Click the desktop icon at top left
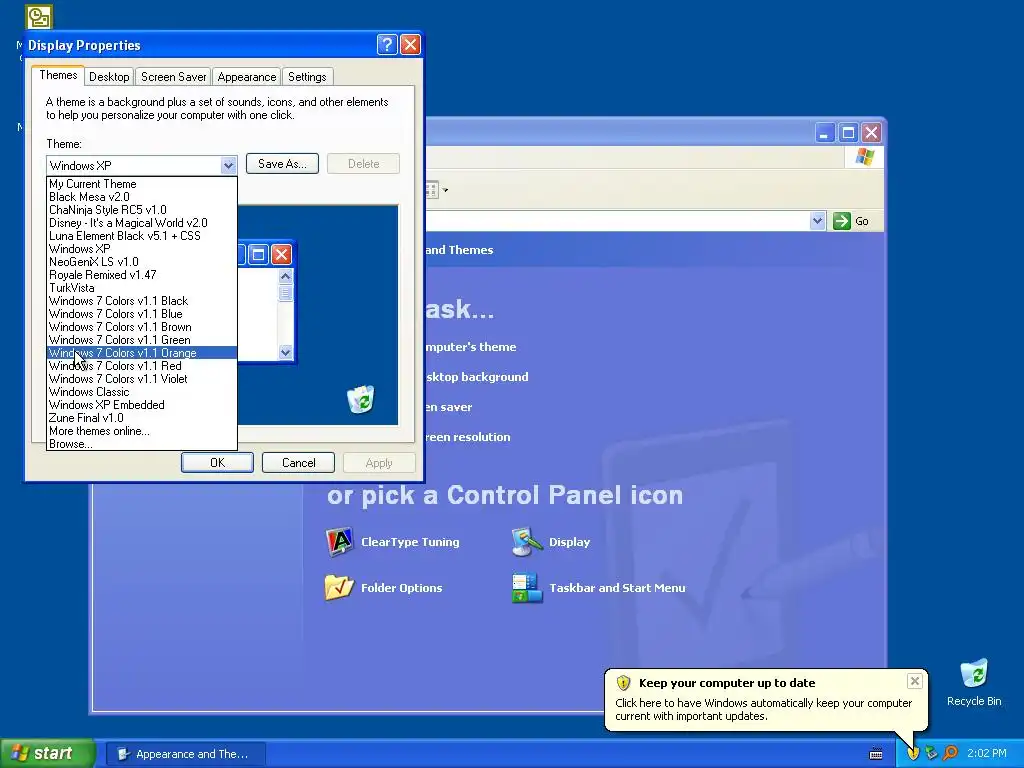 point(39,17)
